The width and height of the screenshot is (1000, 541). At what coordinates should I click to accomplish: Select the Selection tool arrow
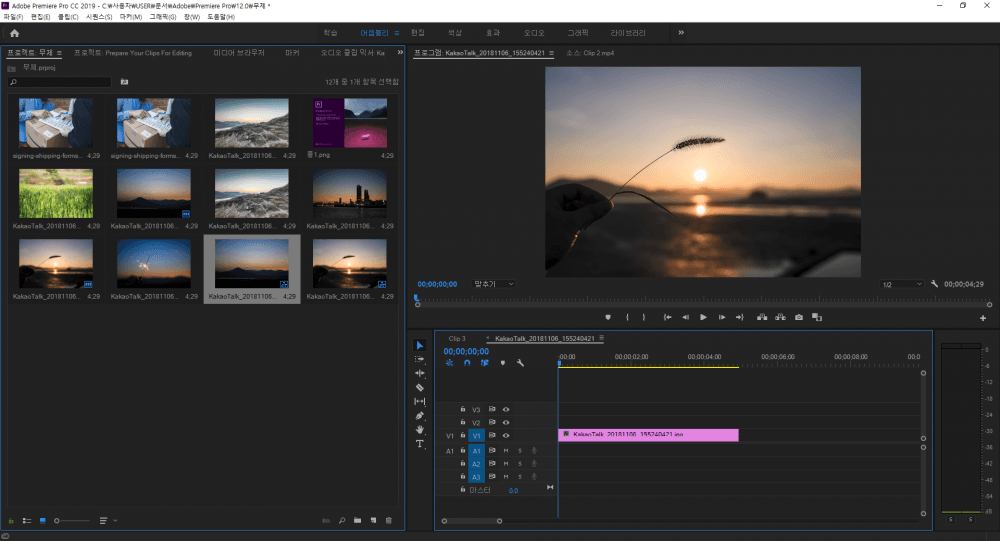[420, 345]
